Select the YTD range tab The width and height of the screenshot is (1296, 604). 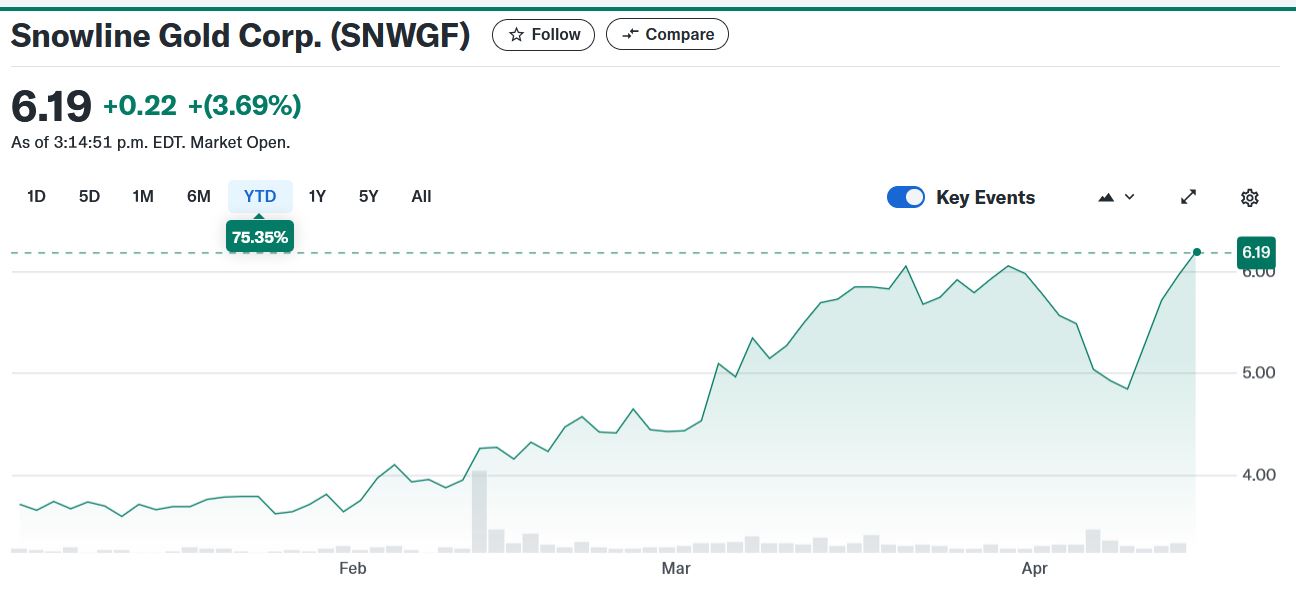[x=260, y=196]
